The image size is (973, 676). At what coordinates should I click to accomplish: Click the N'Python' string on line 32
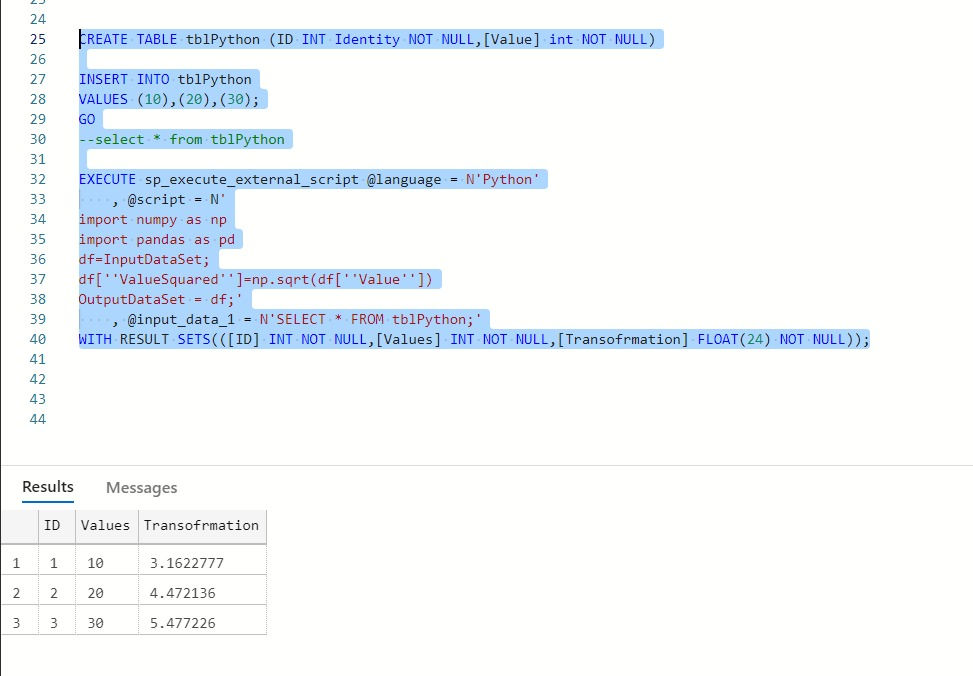tap(503, 179)
